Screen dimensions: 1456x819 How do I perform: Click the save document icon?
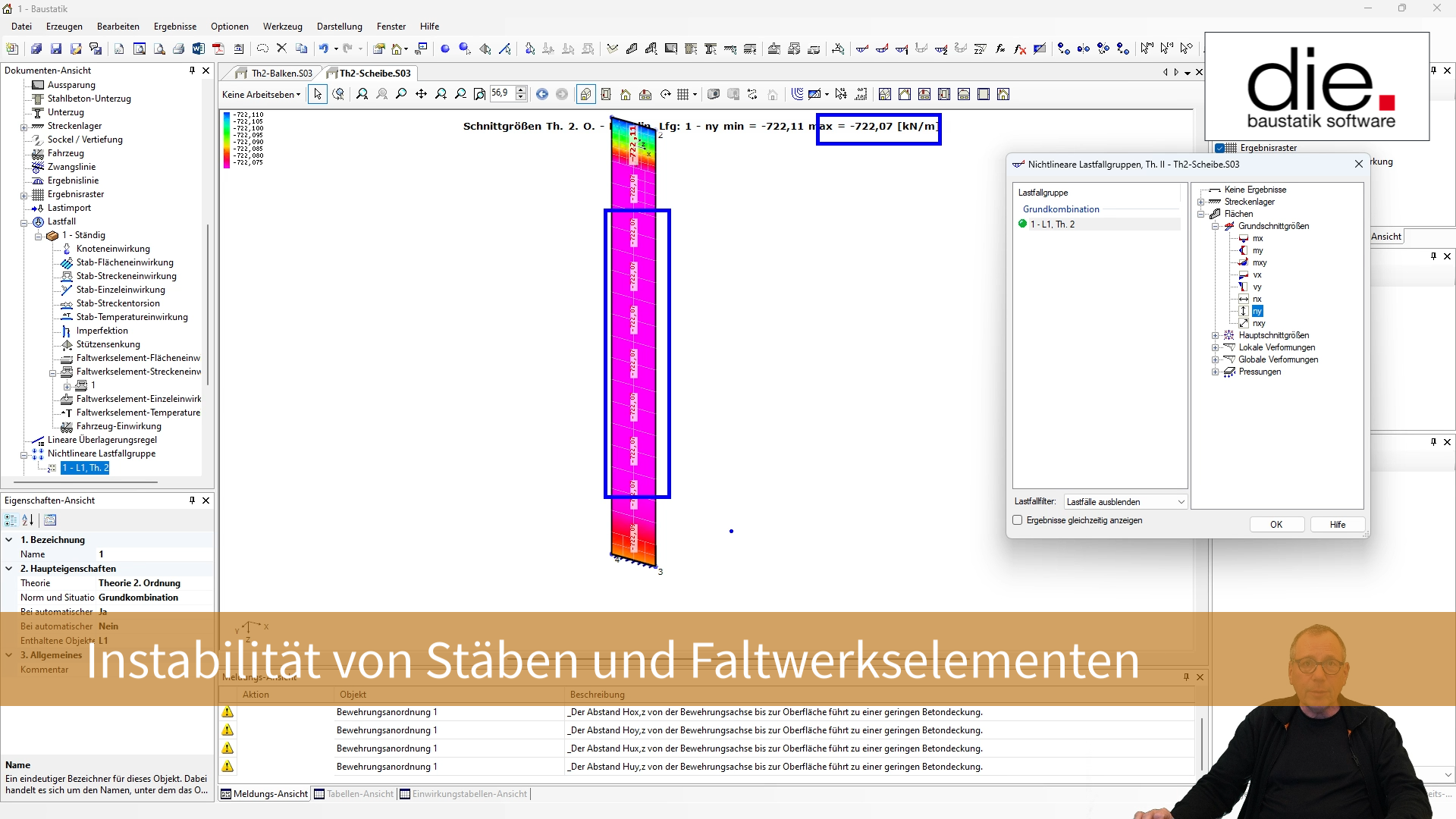[x=56, y=49]
